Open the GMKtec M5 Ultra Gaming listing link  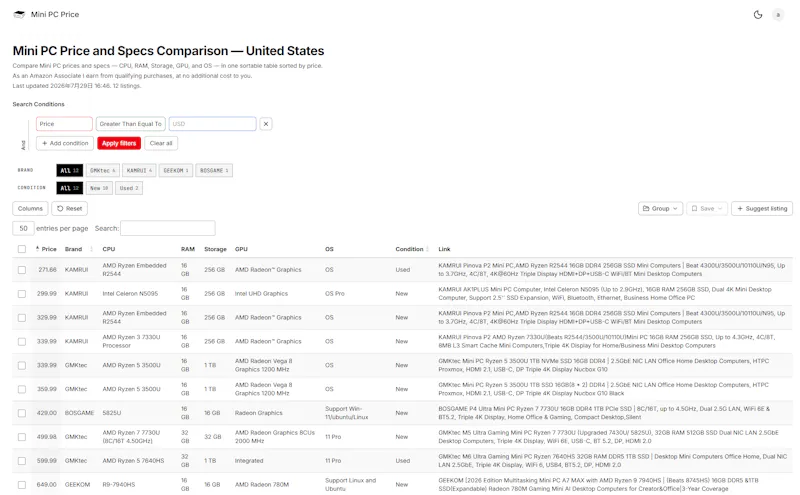coord(608,437)
